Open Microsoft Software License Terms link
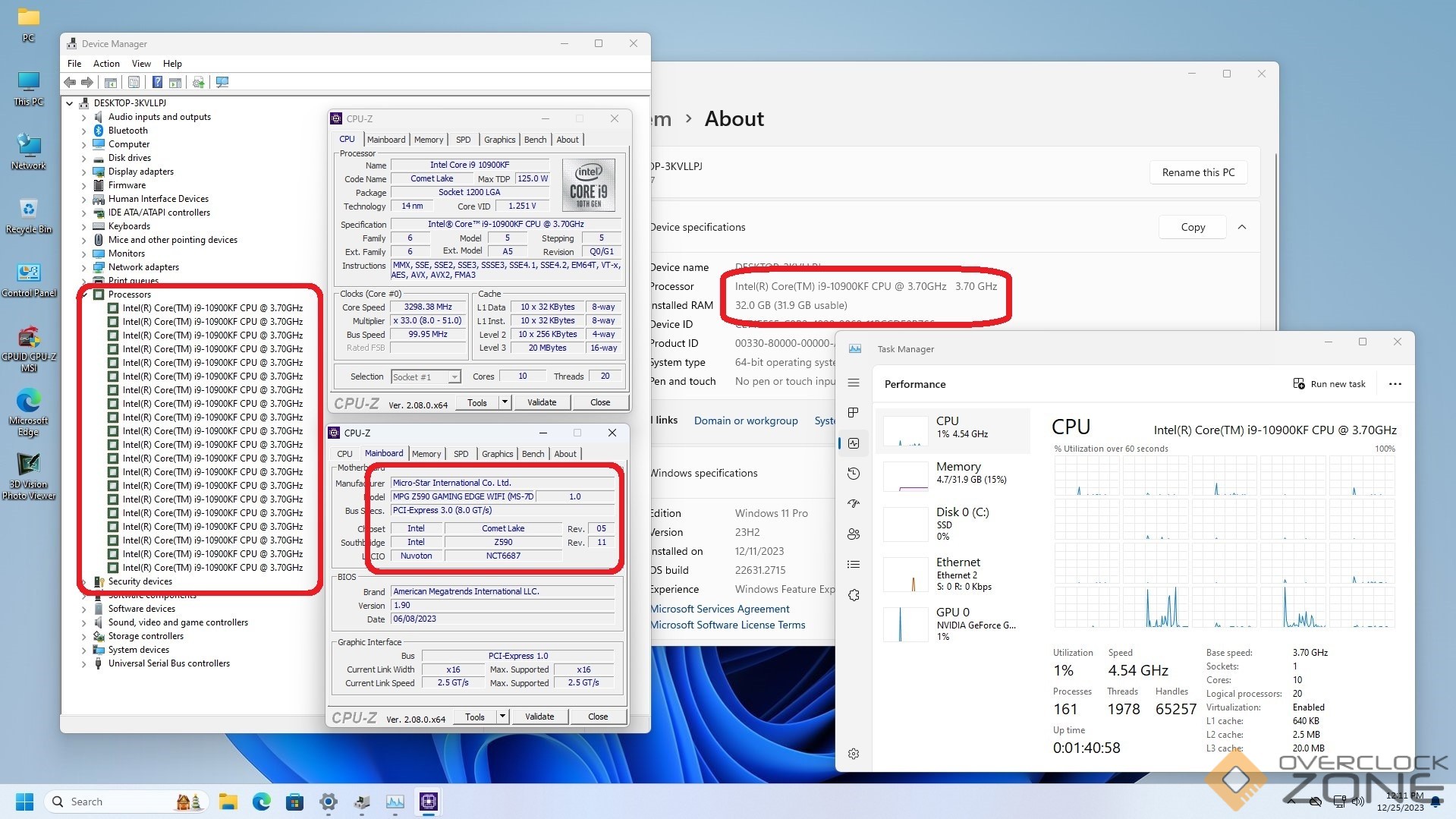Screen dimensions: 1456x819 coord(728,625)
